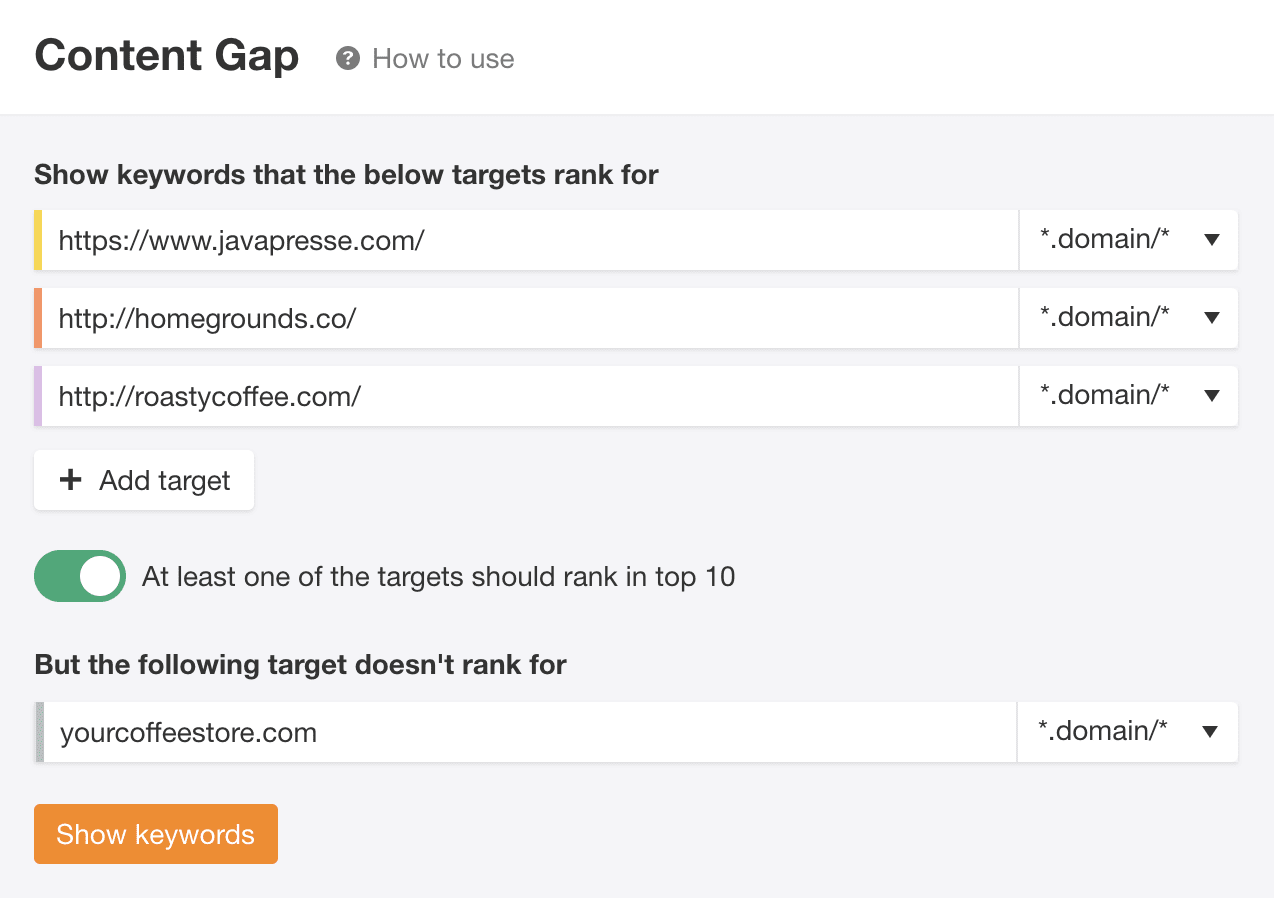Add another target with 'Add target'
This screenshot has height=898, width=1274.
pos(143,480)
